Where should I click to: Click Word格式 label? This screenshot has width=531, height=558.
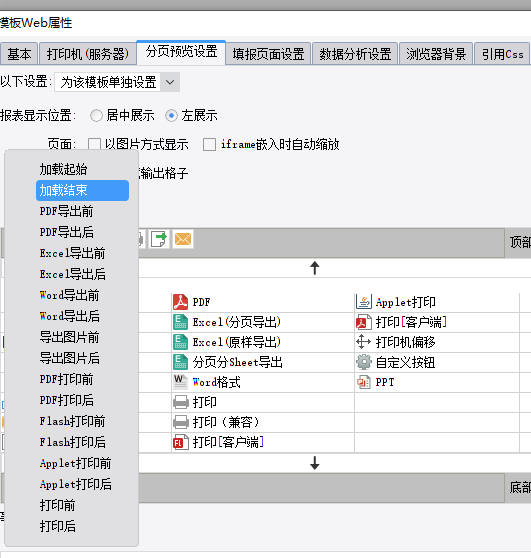pyautogui.click(x=216, y=382)
